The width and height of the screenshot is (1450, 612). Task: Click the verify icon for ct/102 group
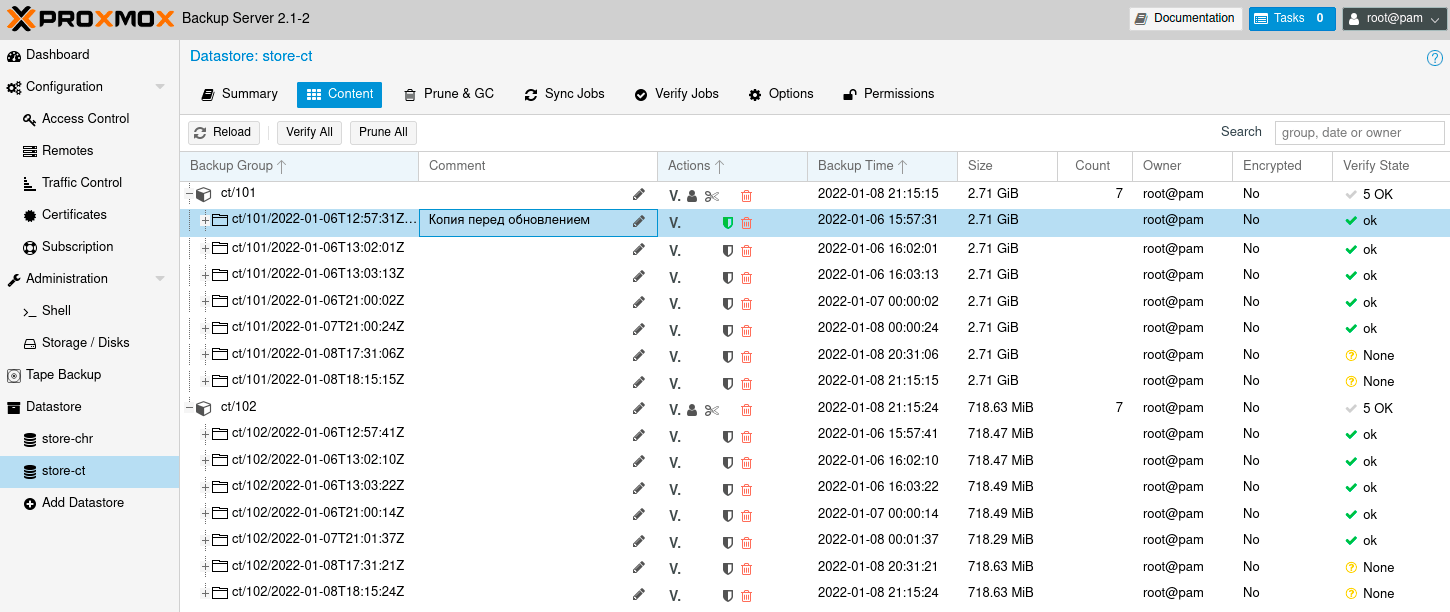[x=675, y=410]
